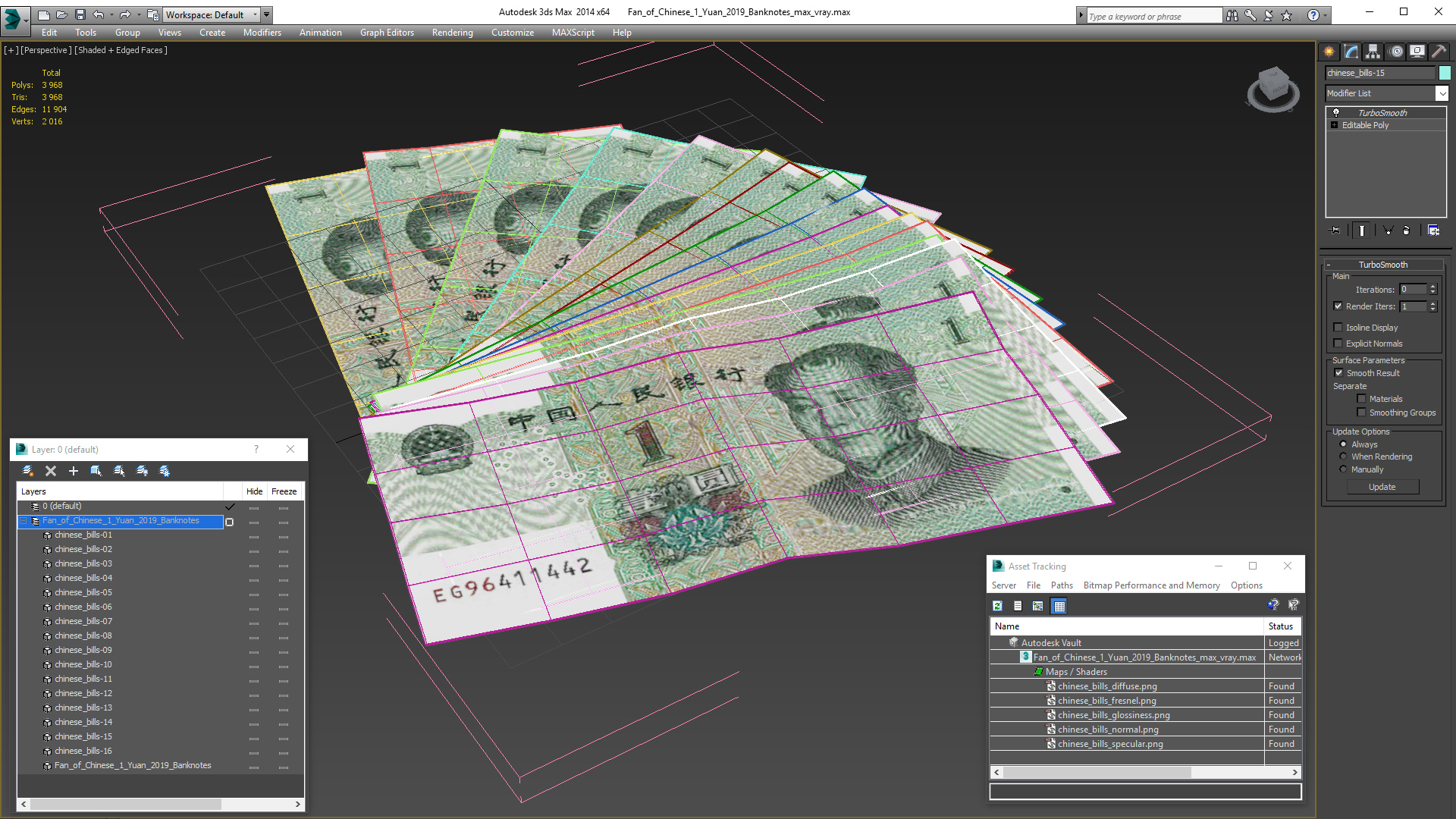Click the Create New Layer icon

(28, 471)
